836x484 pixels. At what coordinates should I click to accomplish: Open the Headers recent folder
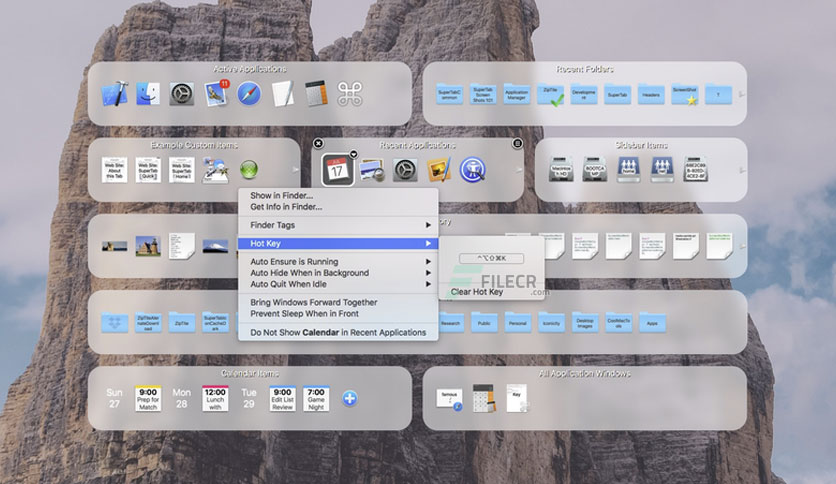pos(651,94)
